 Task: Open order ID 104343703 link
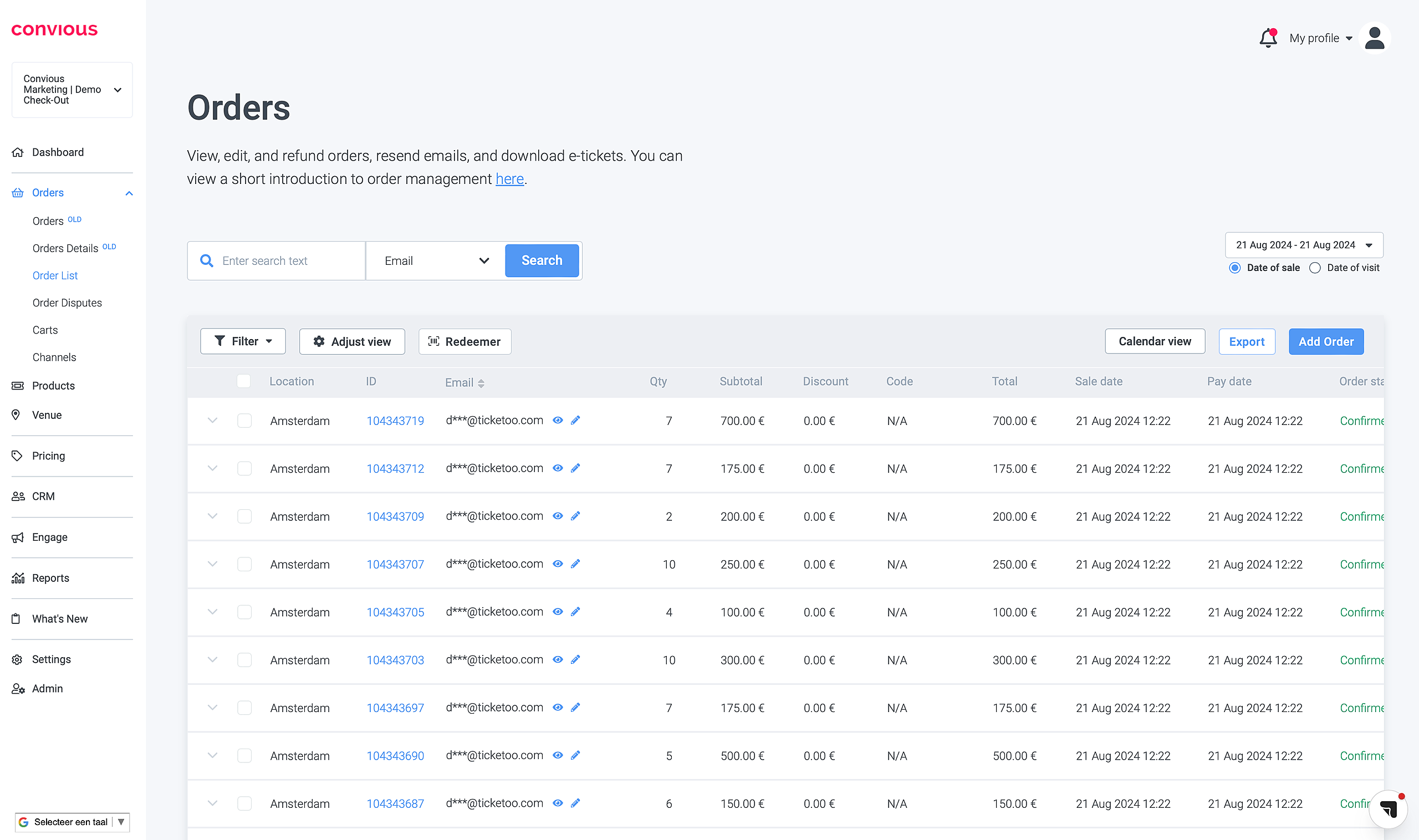click(x=395, y=660)
